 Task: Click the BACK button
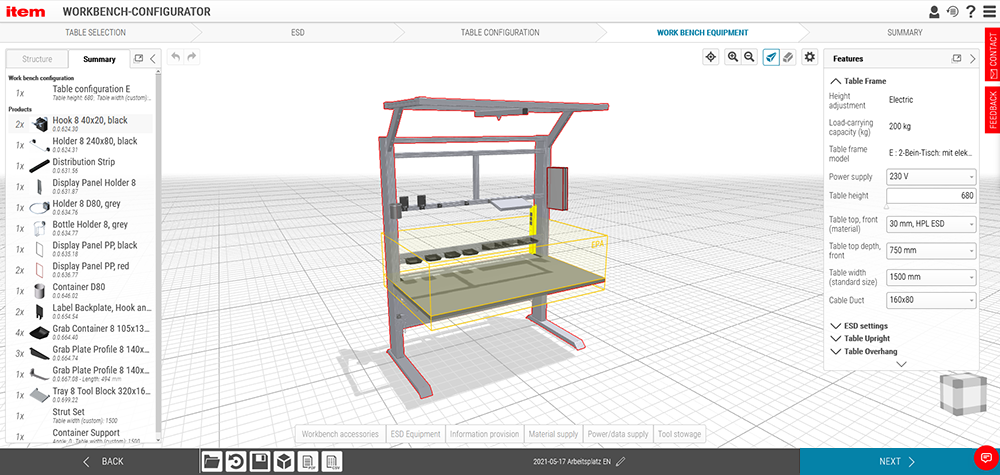[x=102, y=461]
